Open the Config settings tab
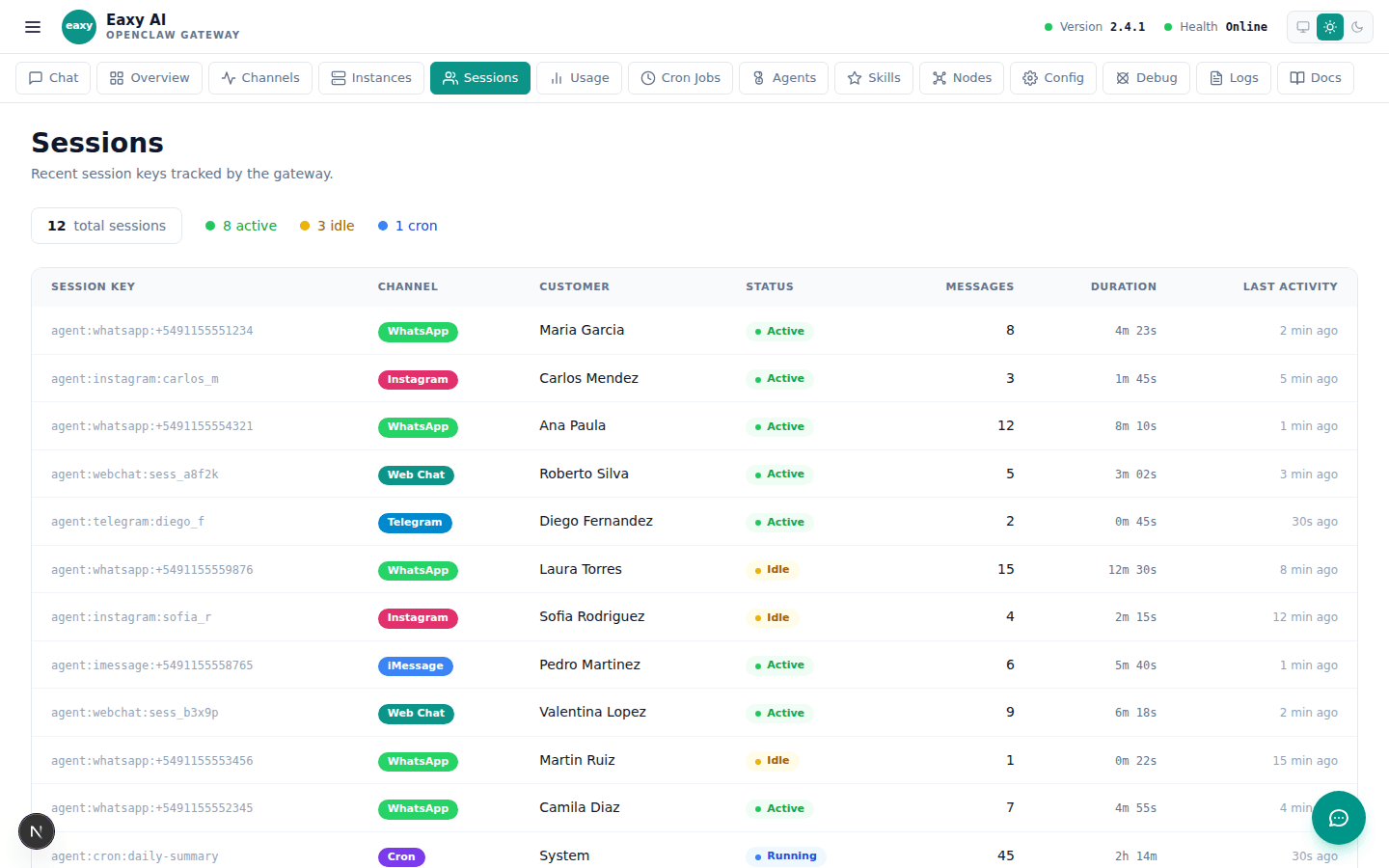This screenshot has width=1389, height=868. [1053, 78]
